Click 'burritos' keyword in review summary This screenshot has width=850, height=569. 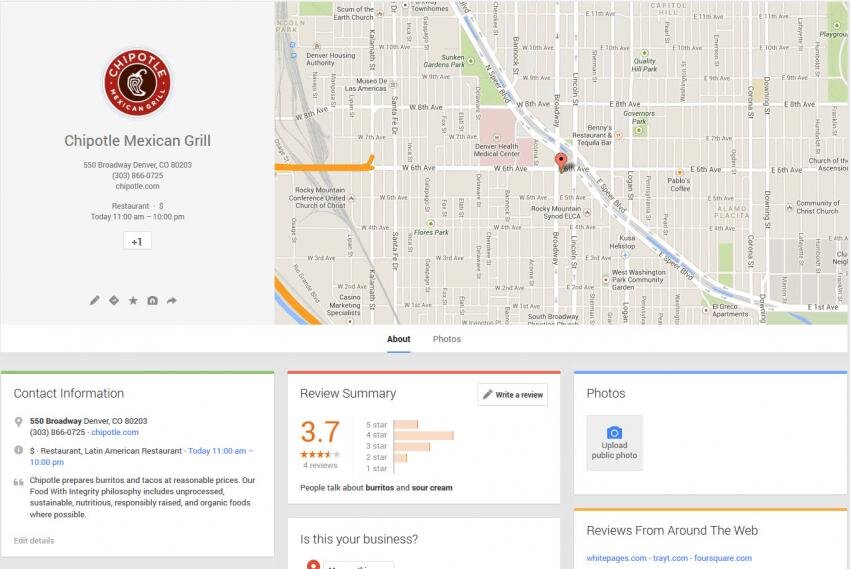click(379, 488)
